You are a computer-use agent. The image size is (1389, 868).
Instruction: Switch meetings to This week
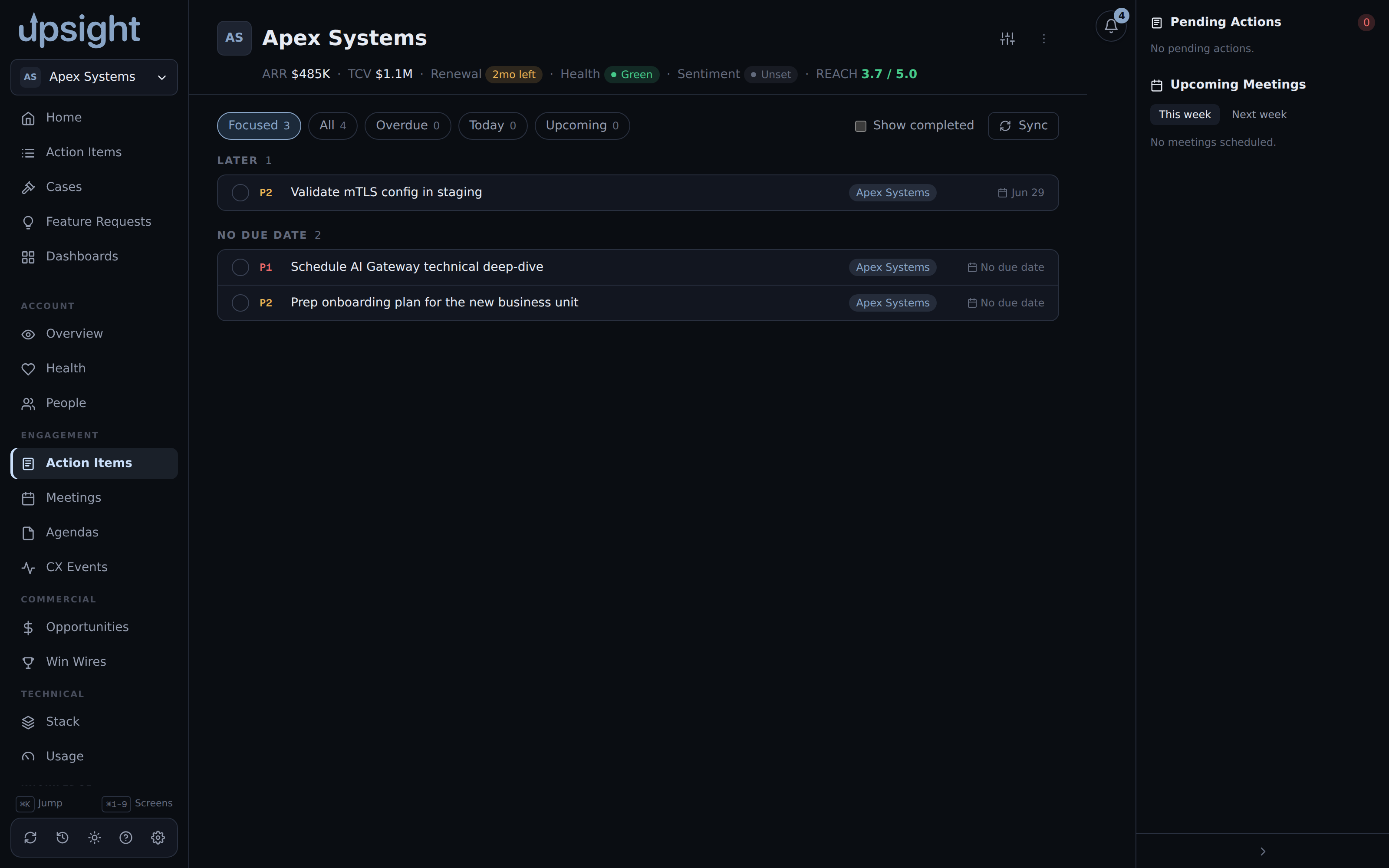(1185, 115)
